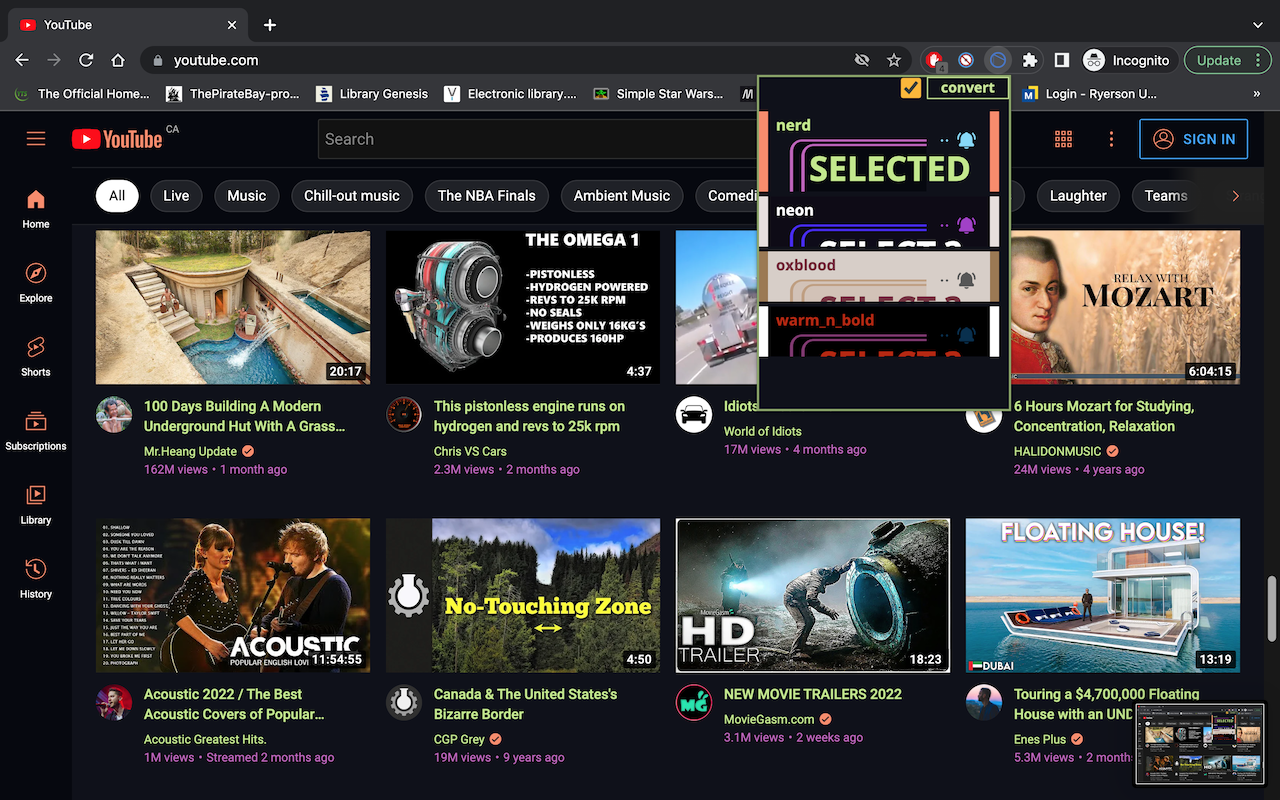1280x800 pixels.
Task: Open the red hand ad-blocker extension
Action: click(x=934, y=60)
